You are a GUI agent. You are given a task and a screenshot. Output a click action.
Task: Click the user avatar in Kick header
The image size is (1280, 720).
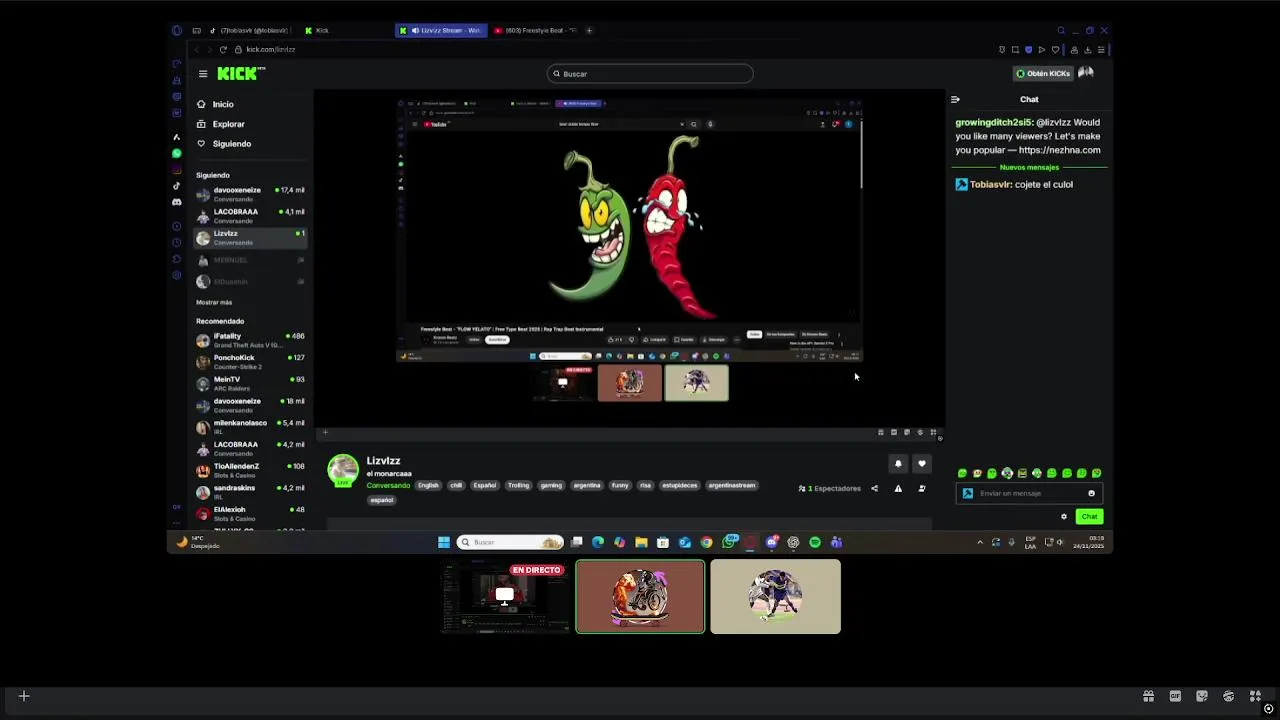coord(1086,73)
